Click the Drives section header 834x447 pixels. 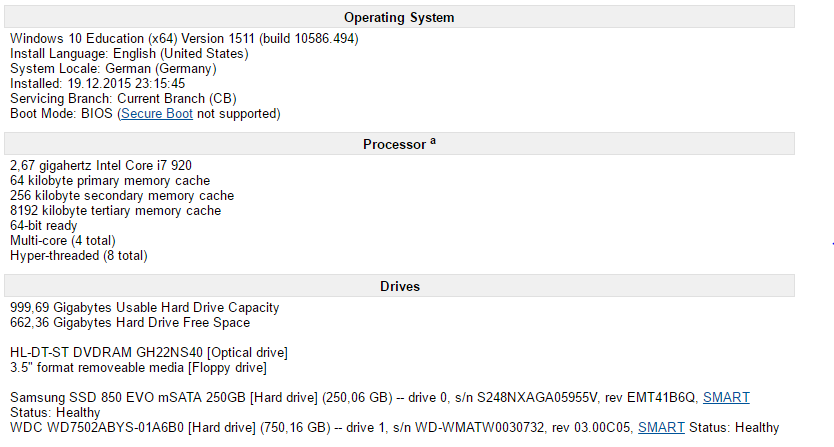(x=399, y=286)
